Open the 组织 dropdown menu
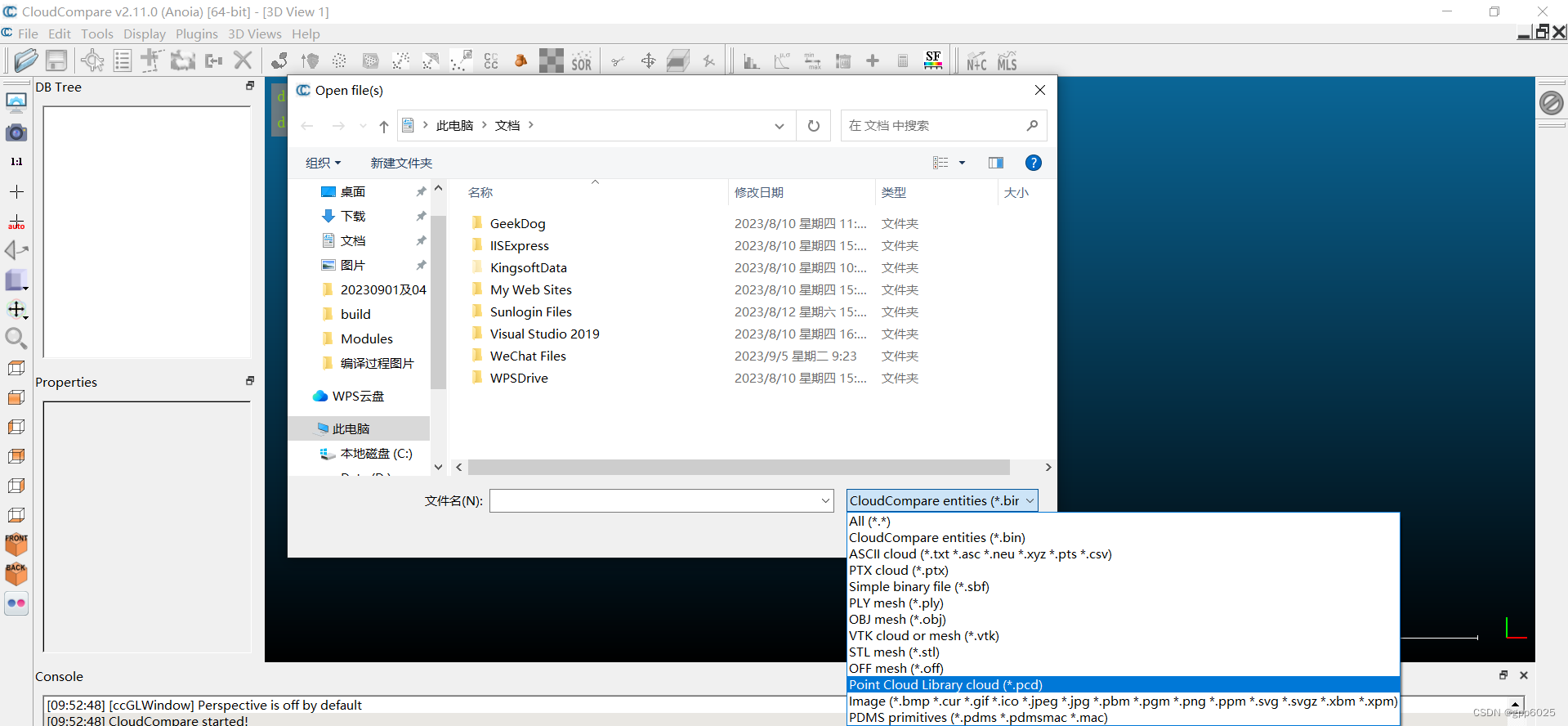Image resolution: width=1568 pixels, height=726 pixels. 323,163
